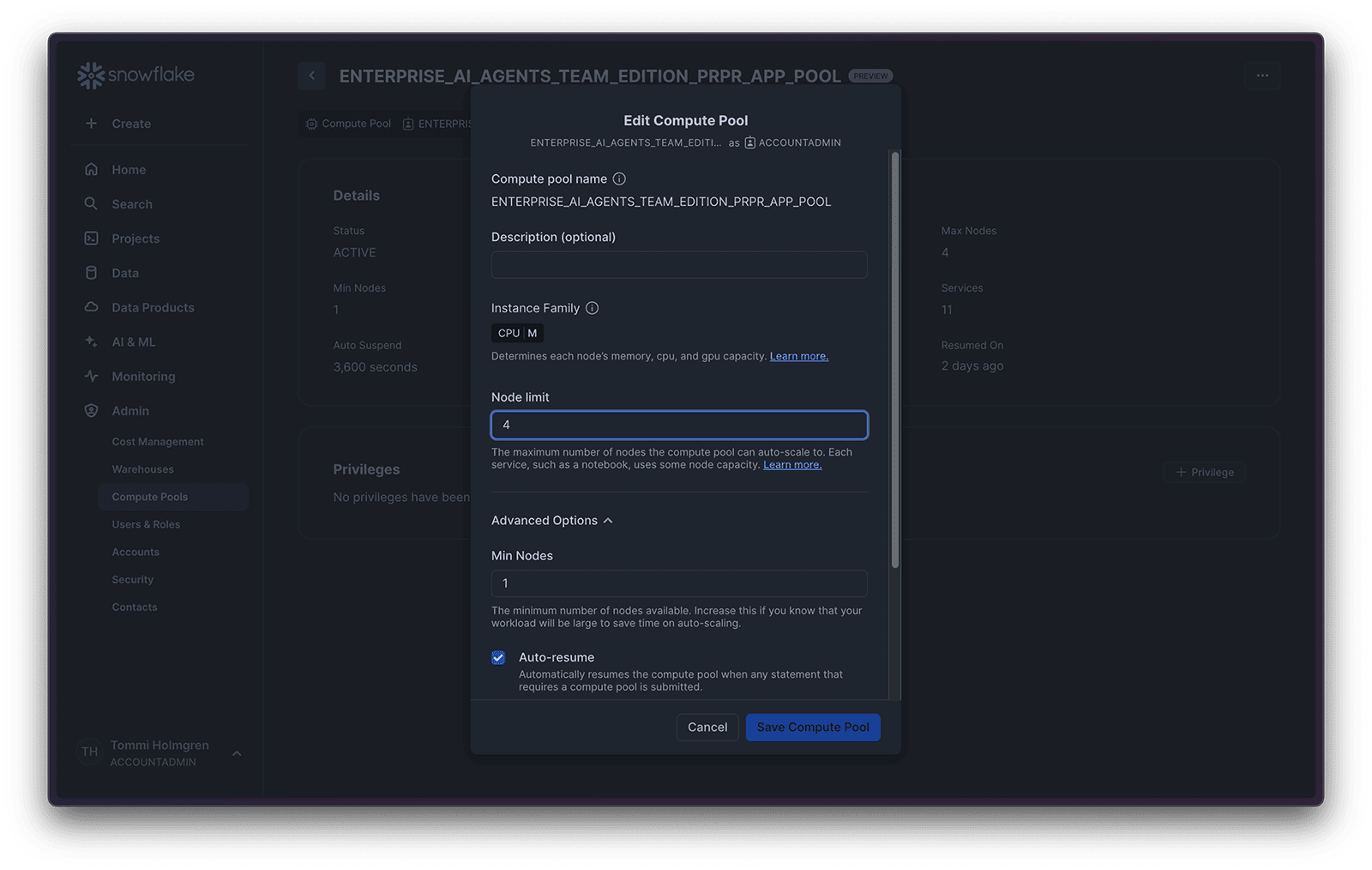The width and height of the screenshot is (1372, 870).
Task: Click the Cancel button
Action: 707,728
